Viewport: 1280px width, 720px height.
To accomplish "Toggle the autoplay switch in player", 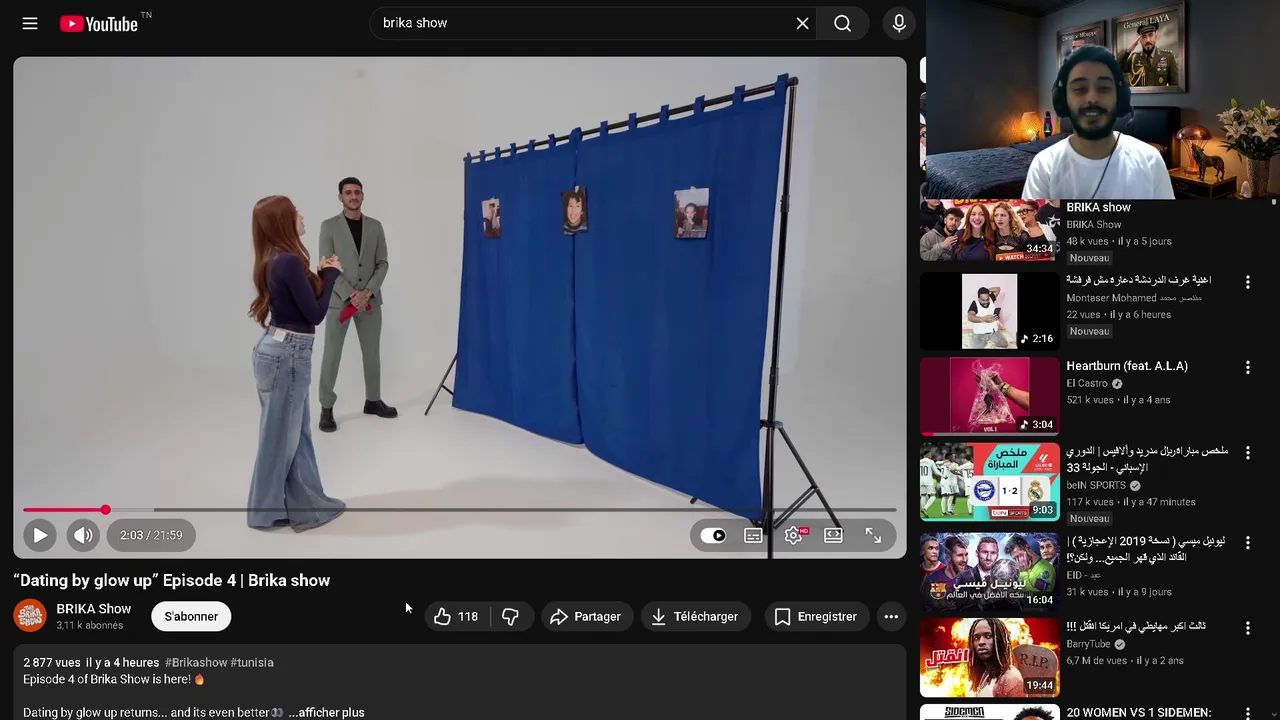I will (713, 535).
